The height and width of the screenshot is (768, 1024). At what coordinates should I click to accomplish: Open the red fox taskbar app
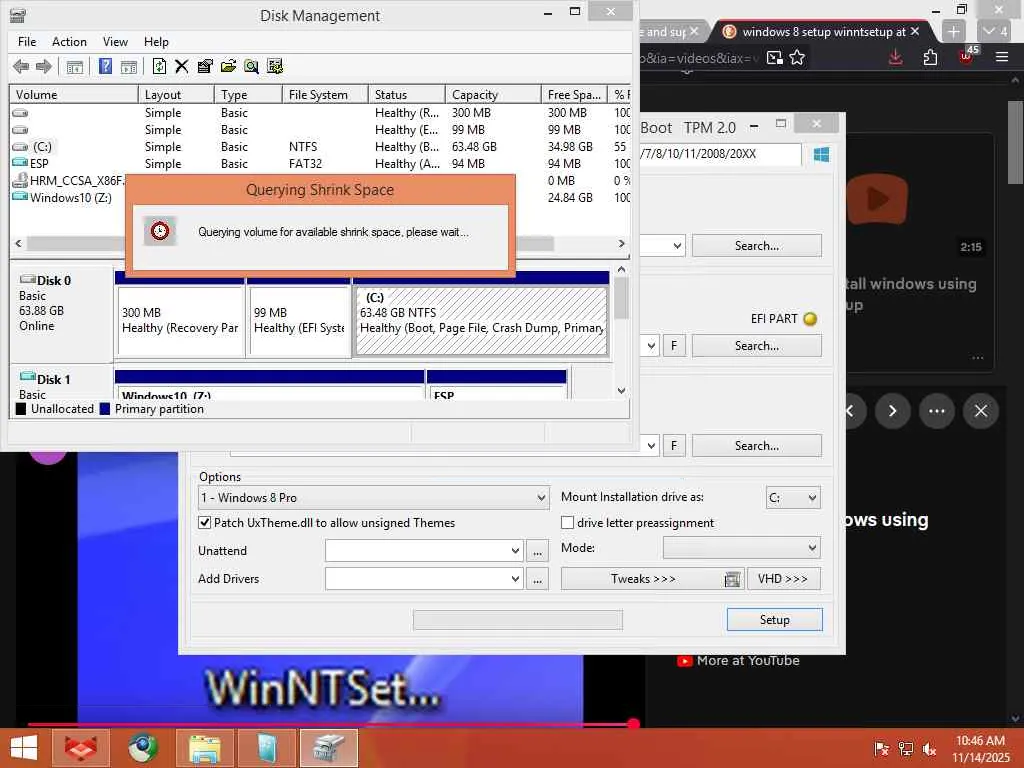coord(80,748)
